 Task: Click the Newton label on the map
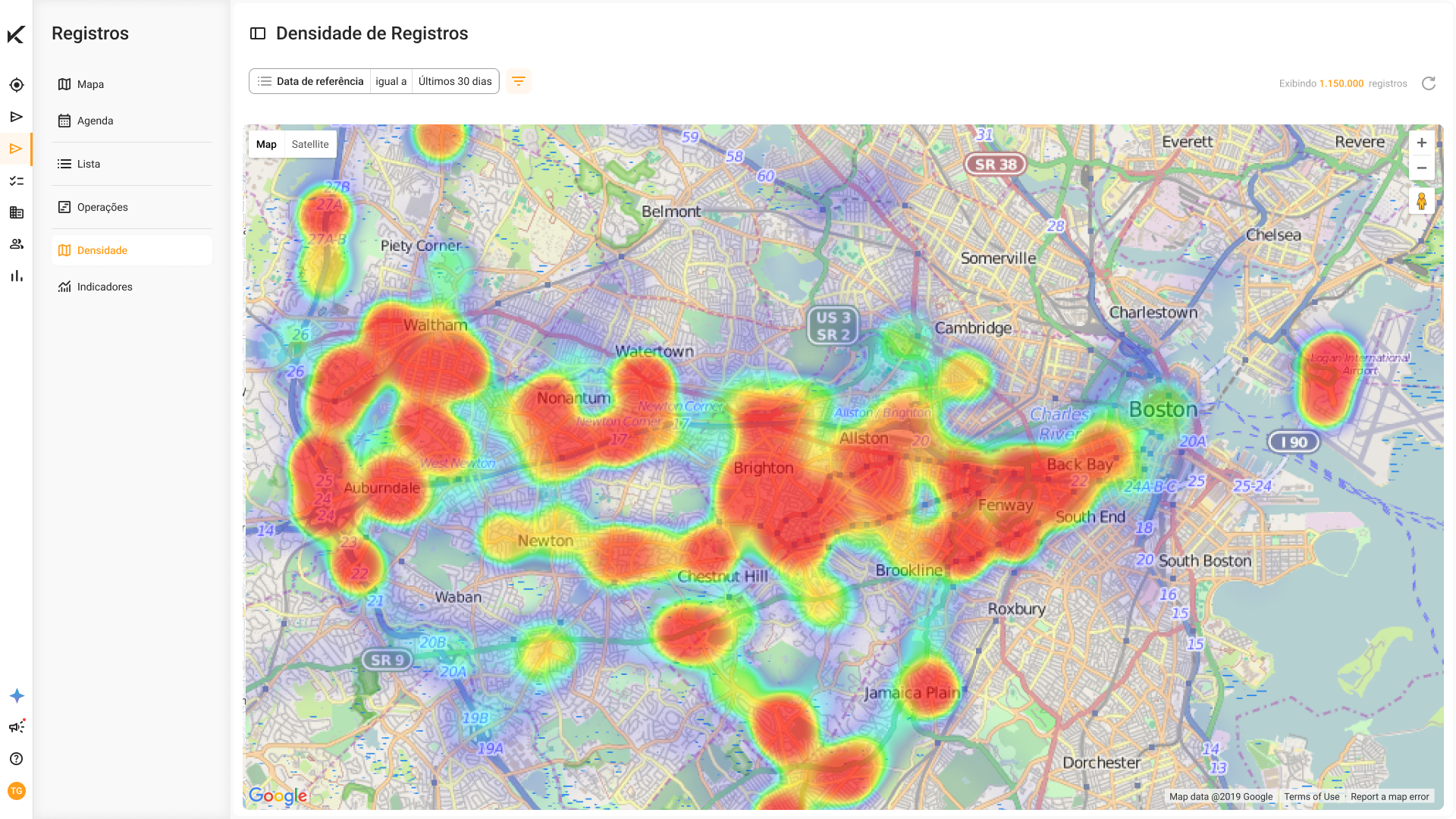[x=545, y=541]
